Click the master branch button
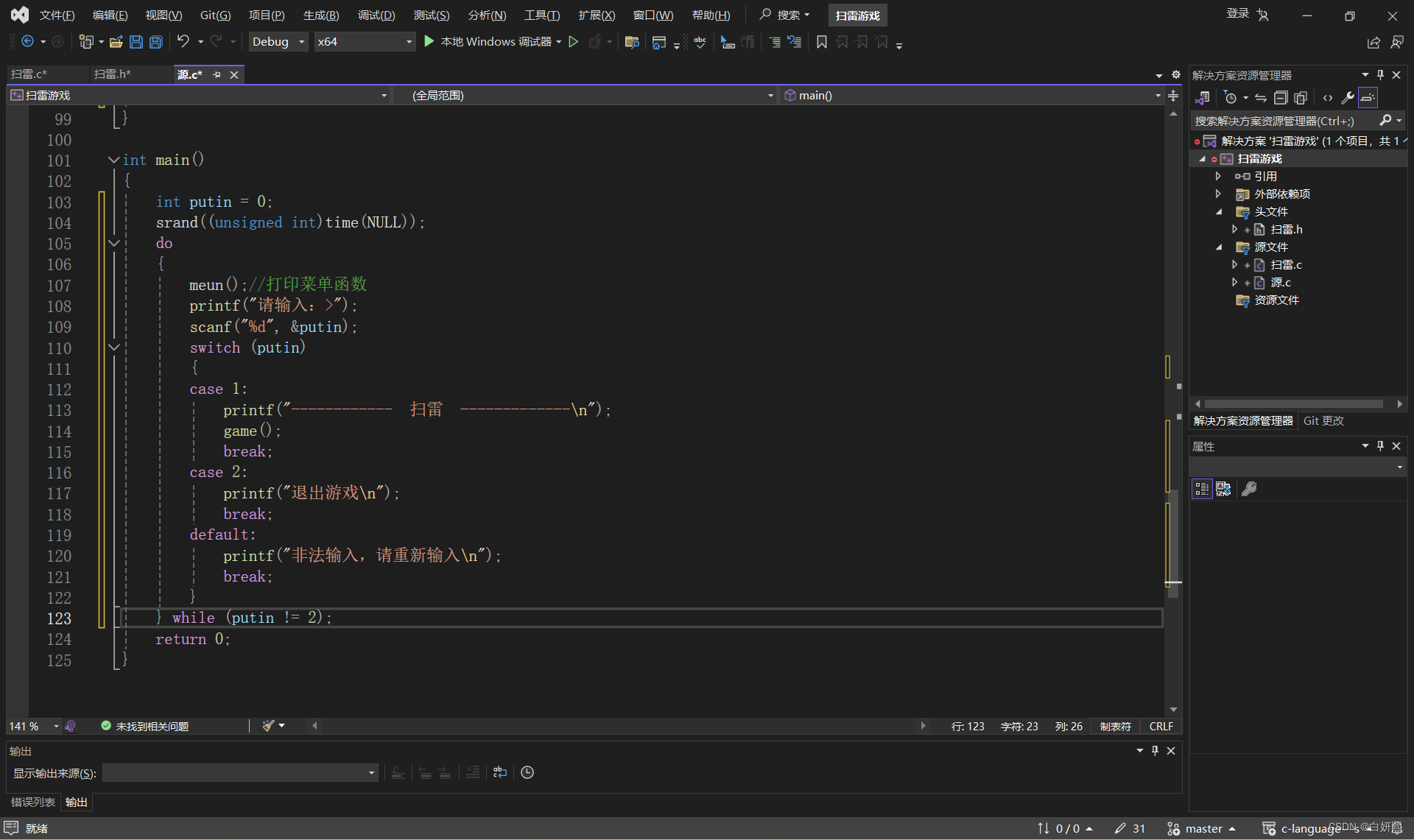The image size is (1414, 840). (x=1202, y=829)
